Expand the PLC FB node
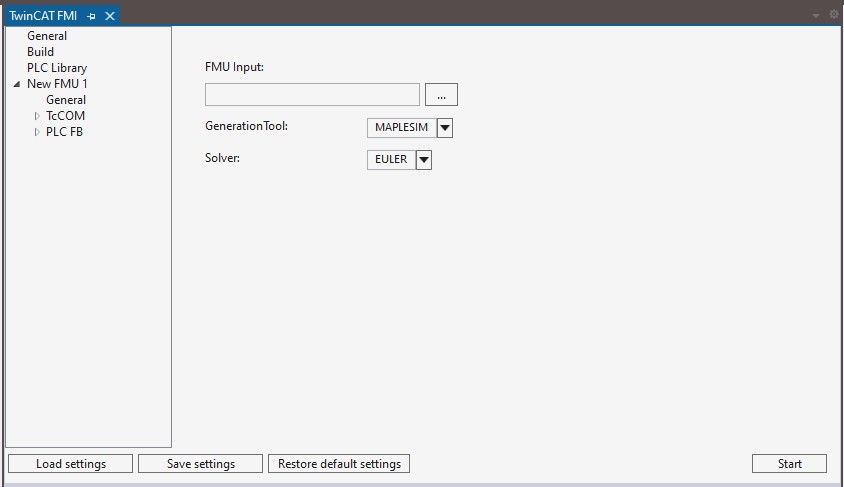 click(x=37, y=132)
